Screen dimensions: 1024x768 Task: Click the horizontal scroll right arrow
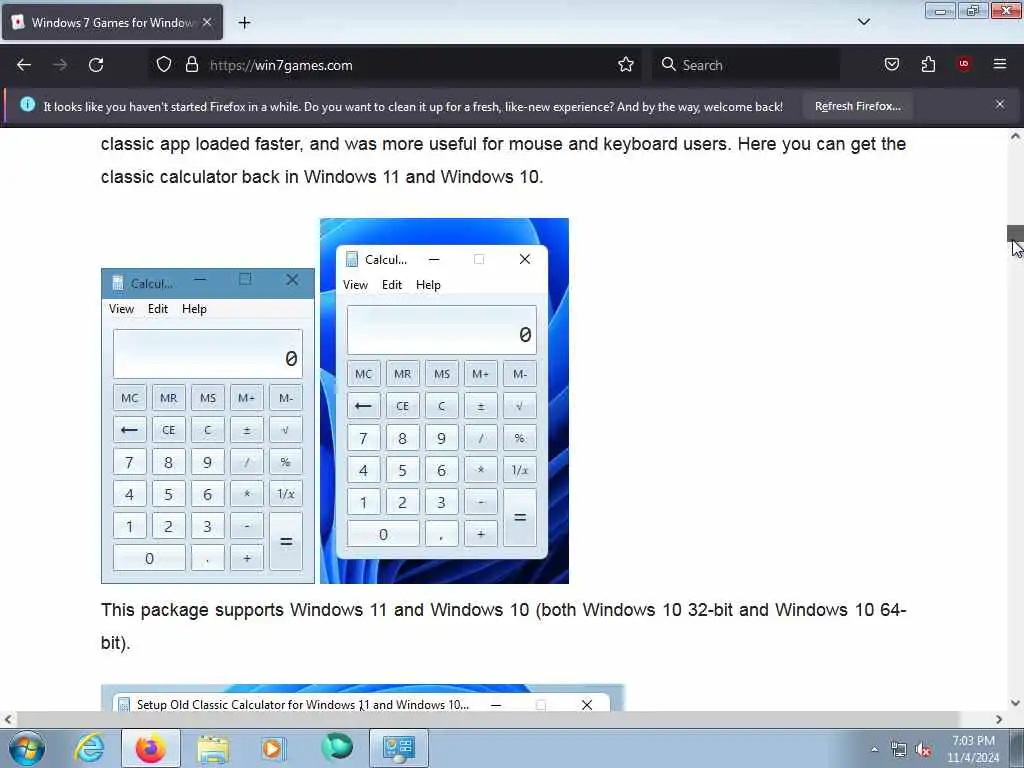[999, 720]
